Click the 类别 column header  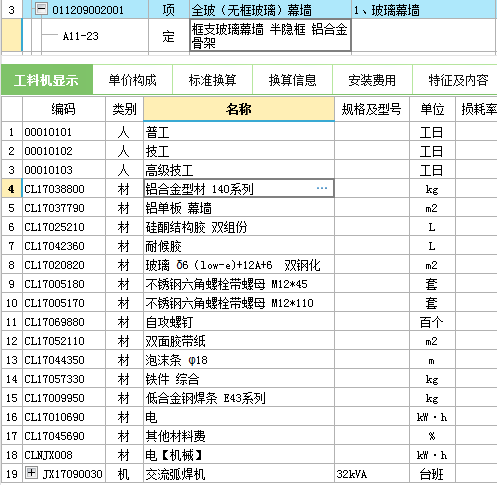tap(124, 109)
